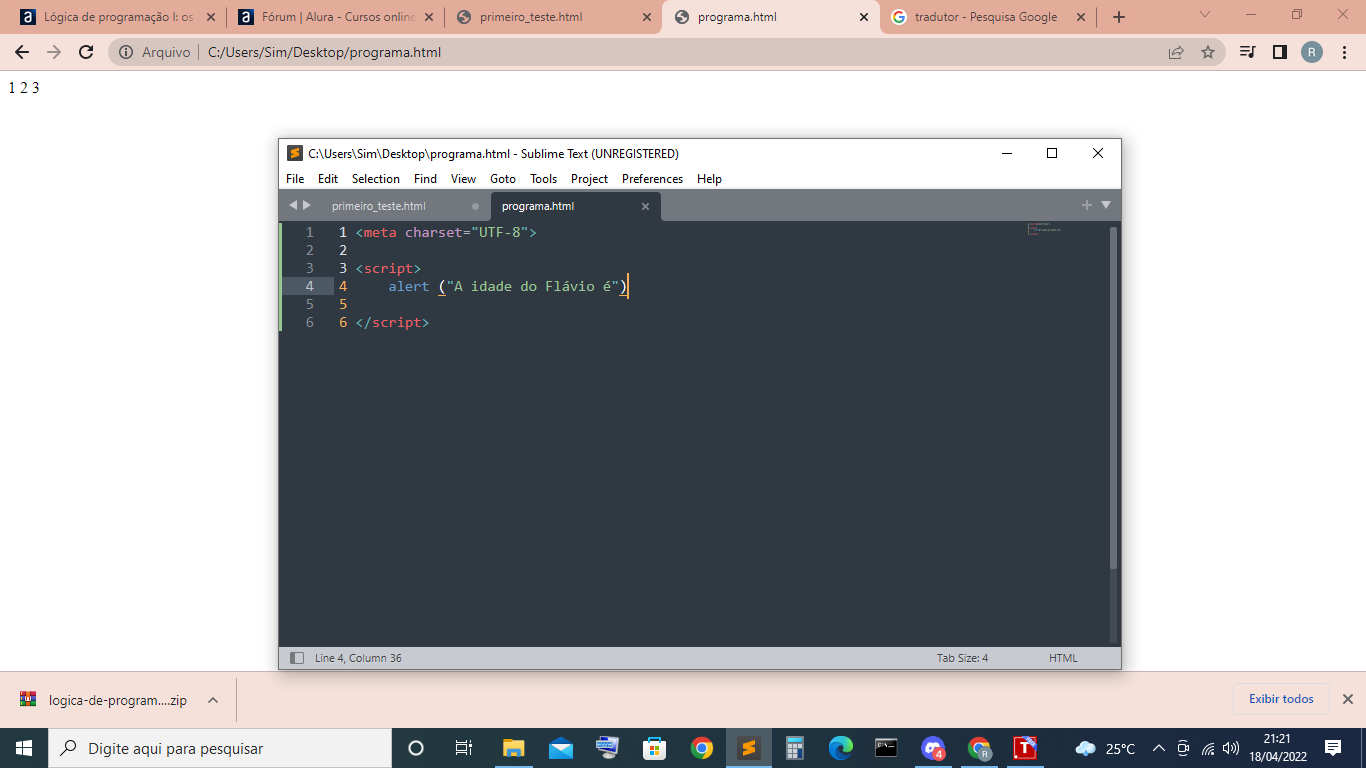Go to next tab with right arrow in Sublime
This screenshot has width=1366, height=768.
point(307,205)
